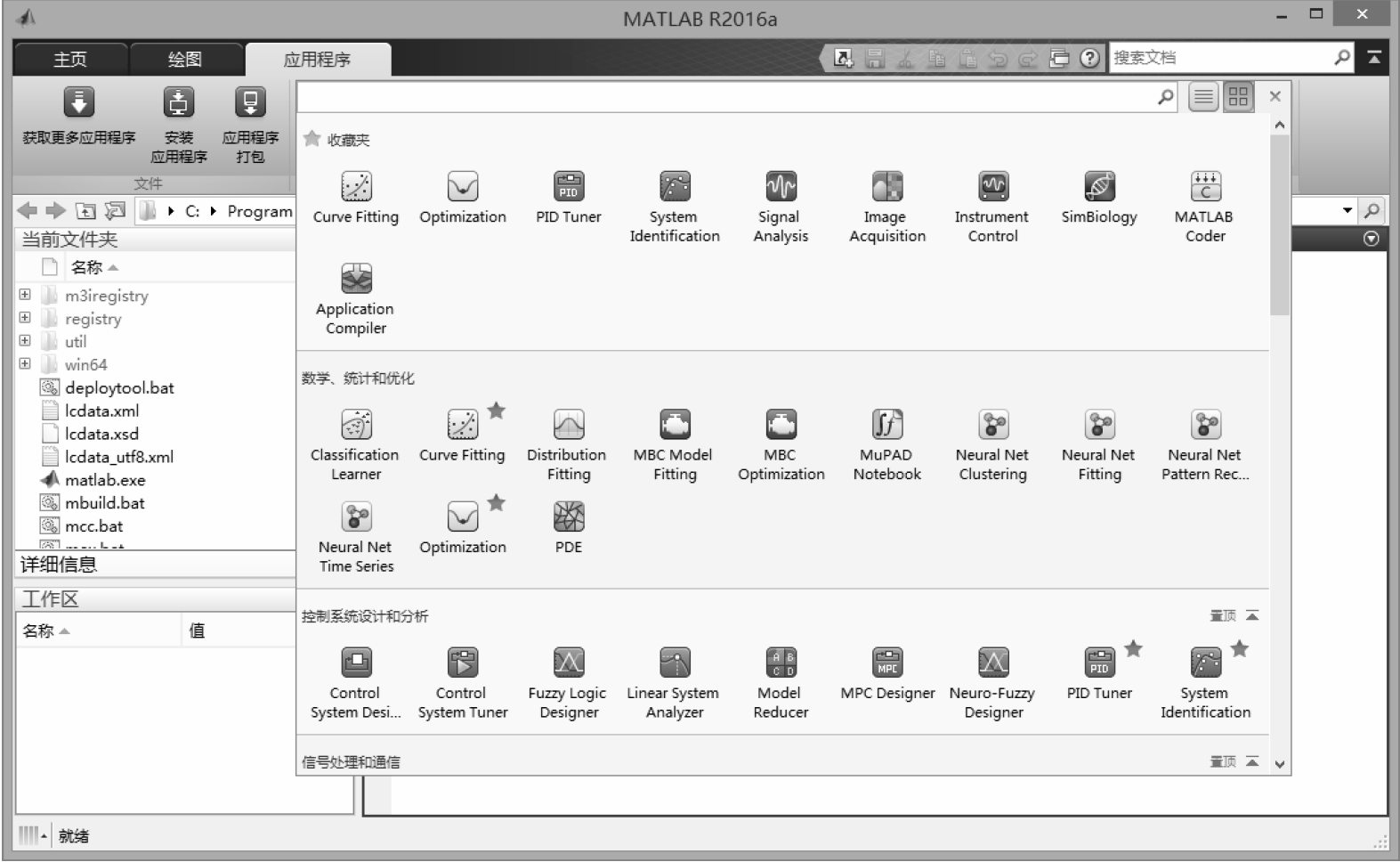Open the address bar history dropdown

(1347, 211)
